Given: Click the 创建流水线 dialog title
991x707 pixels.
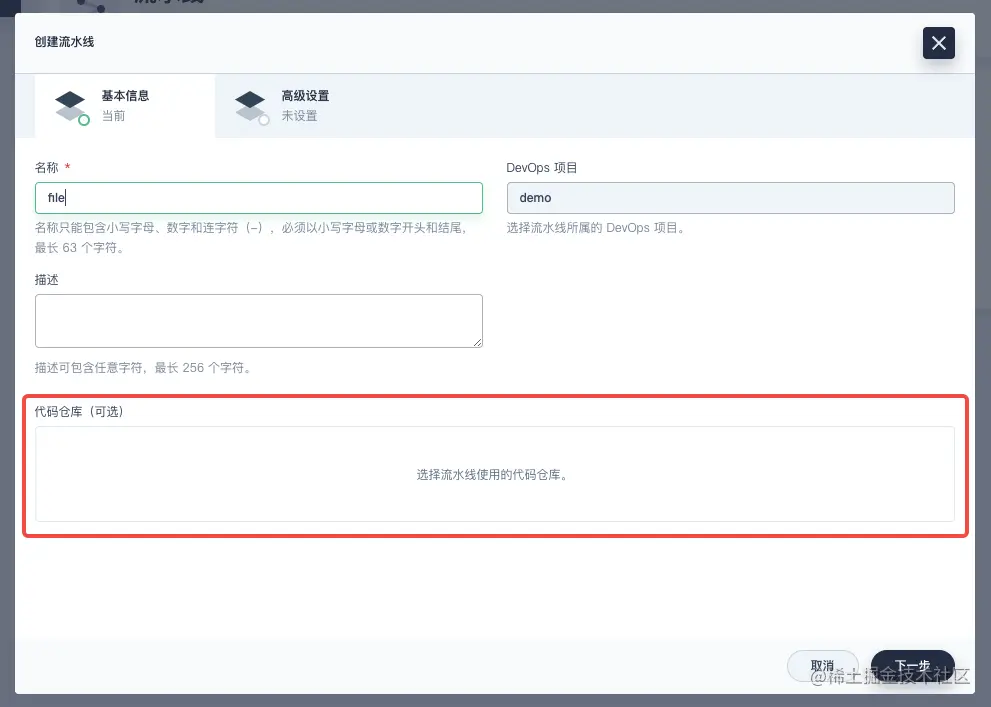Looking at the screenshot, I should tap(64, 42).
